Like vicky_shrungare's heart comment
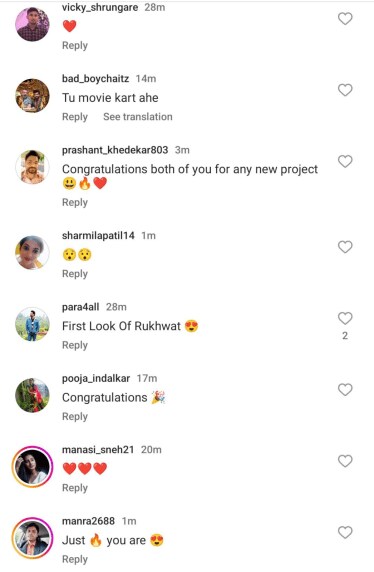The width and height of the screenshot is (374, 572). (345, 19)
